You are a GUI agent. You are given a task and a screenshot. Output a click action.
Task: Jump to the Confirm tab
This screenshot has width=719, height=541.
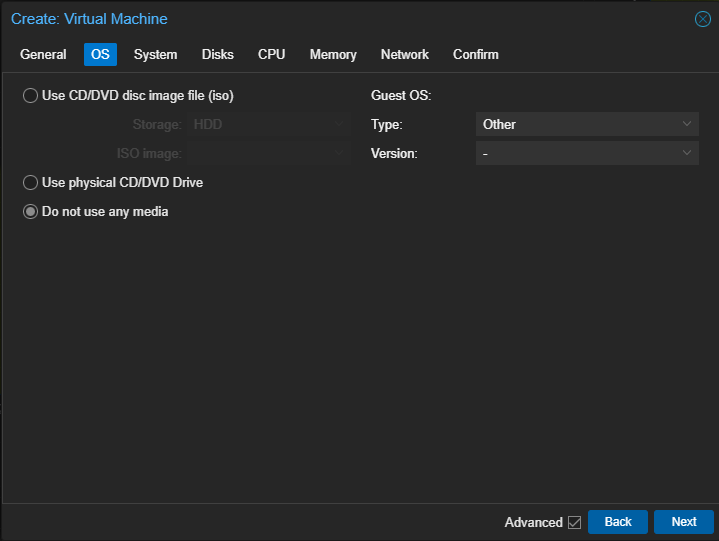point(475,55)
